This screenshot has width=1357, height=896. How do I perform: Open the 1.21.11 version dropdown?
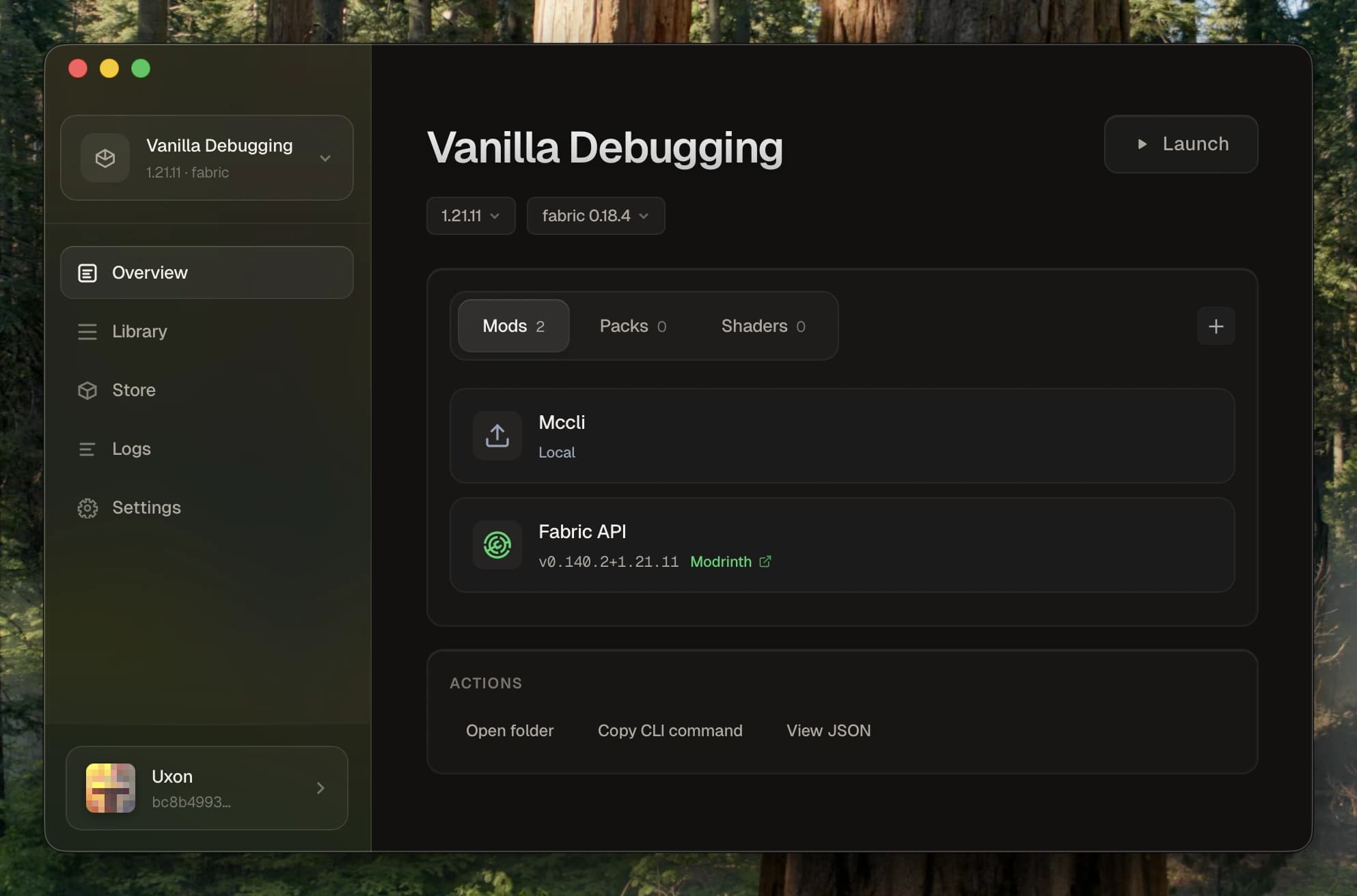[470, 215]
